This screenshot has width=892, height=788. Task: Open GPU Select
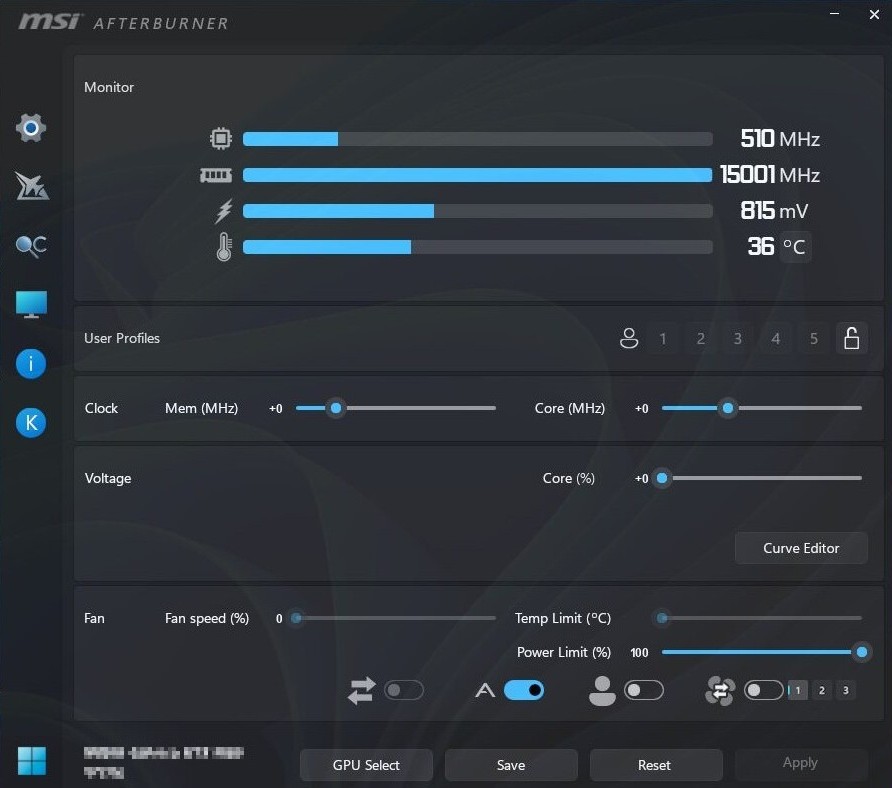coord(366,765)
